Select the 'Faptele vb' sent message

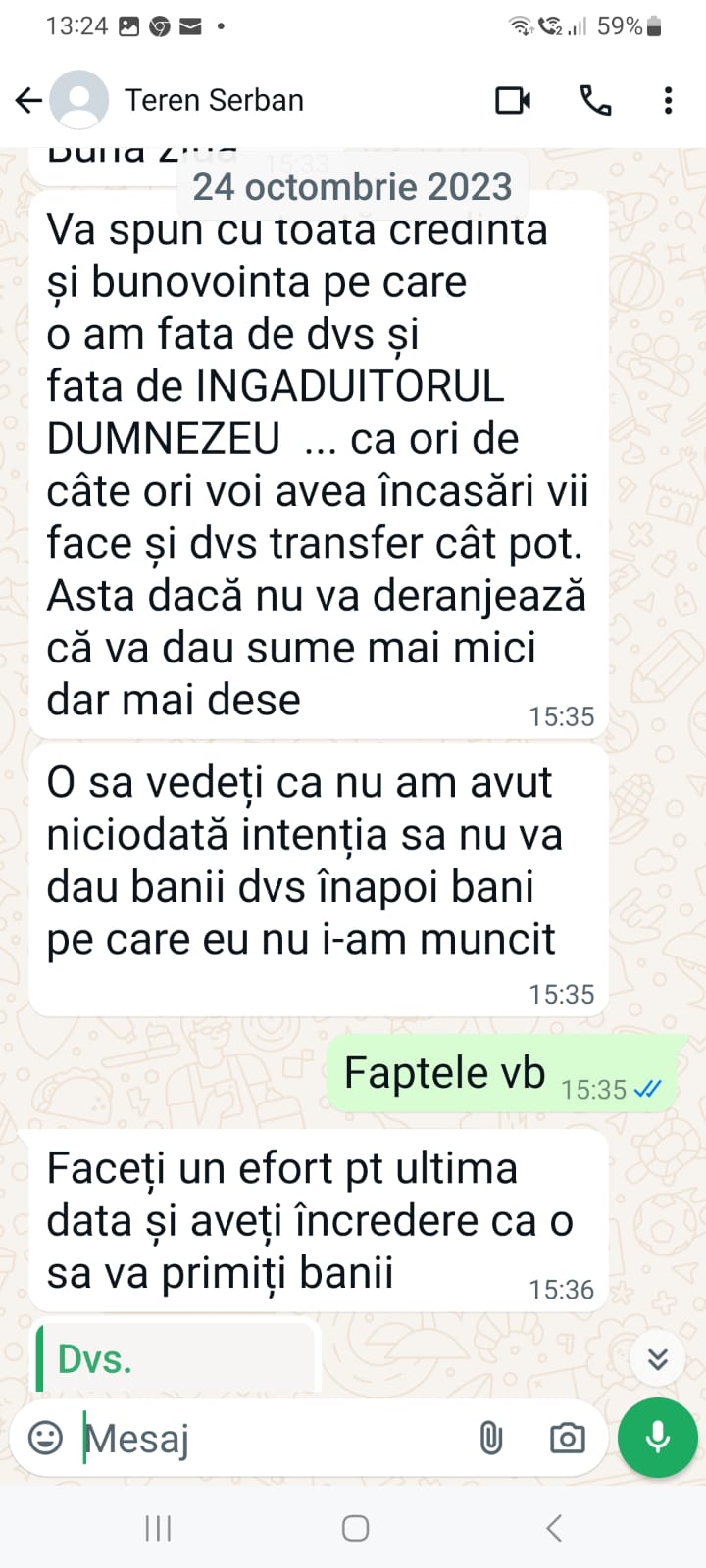click(x=501, y=1074)
